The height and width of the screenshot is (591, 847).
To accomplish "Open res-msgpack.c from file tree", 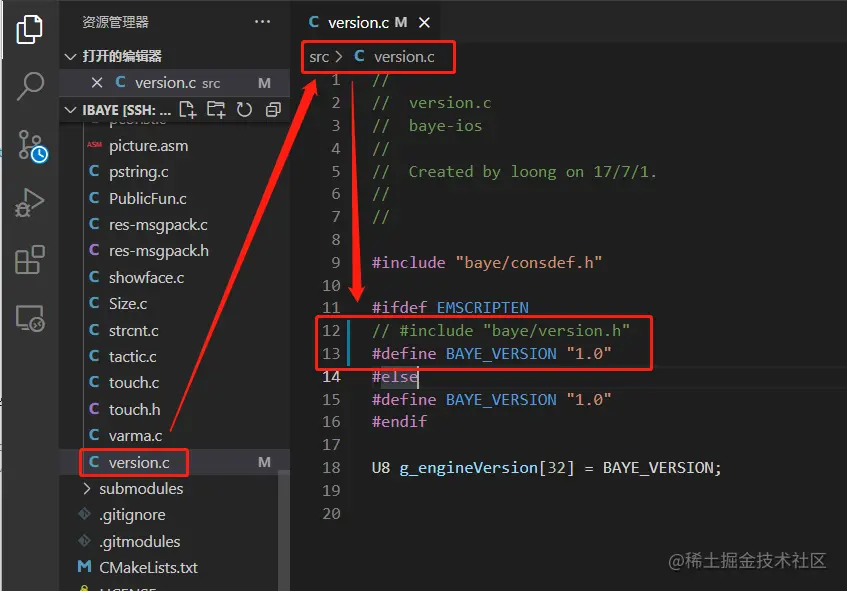I will tap(158, 225).
